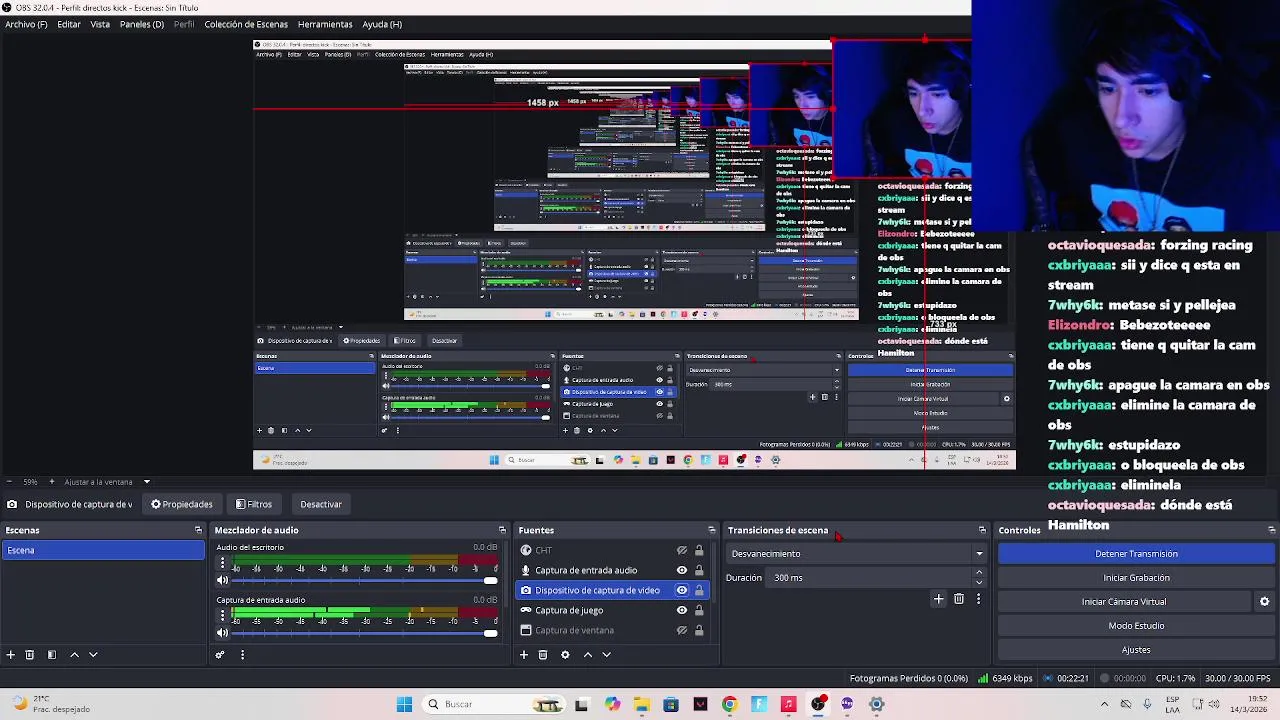Move source up in Fuentes list
1280x720 pixels.
[587, 655]
